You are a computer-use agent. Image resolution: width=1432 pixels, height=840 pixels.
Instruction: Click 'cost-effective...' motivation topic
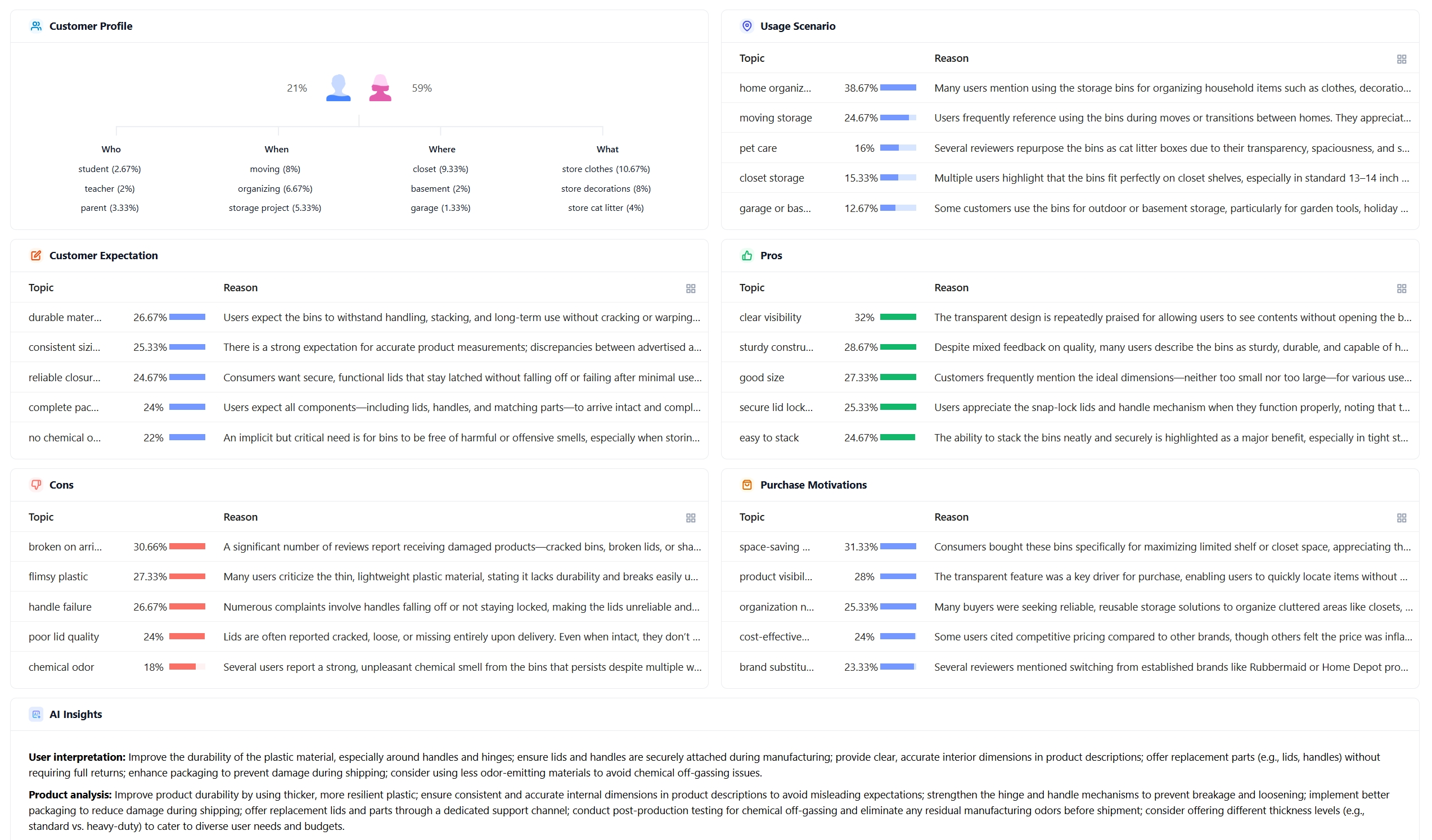pyautogui.click(x=774, y=636)
